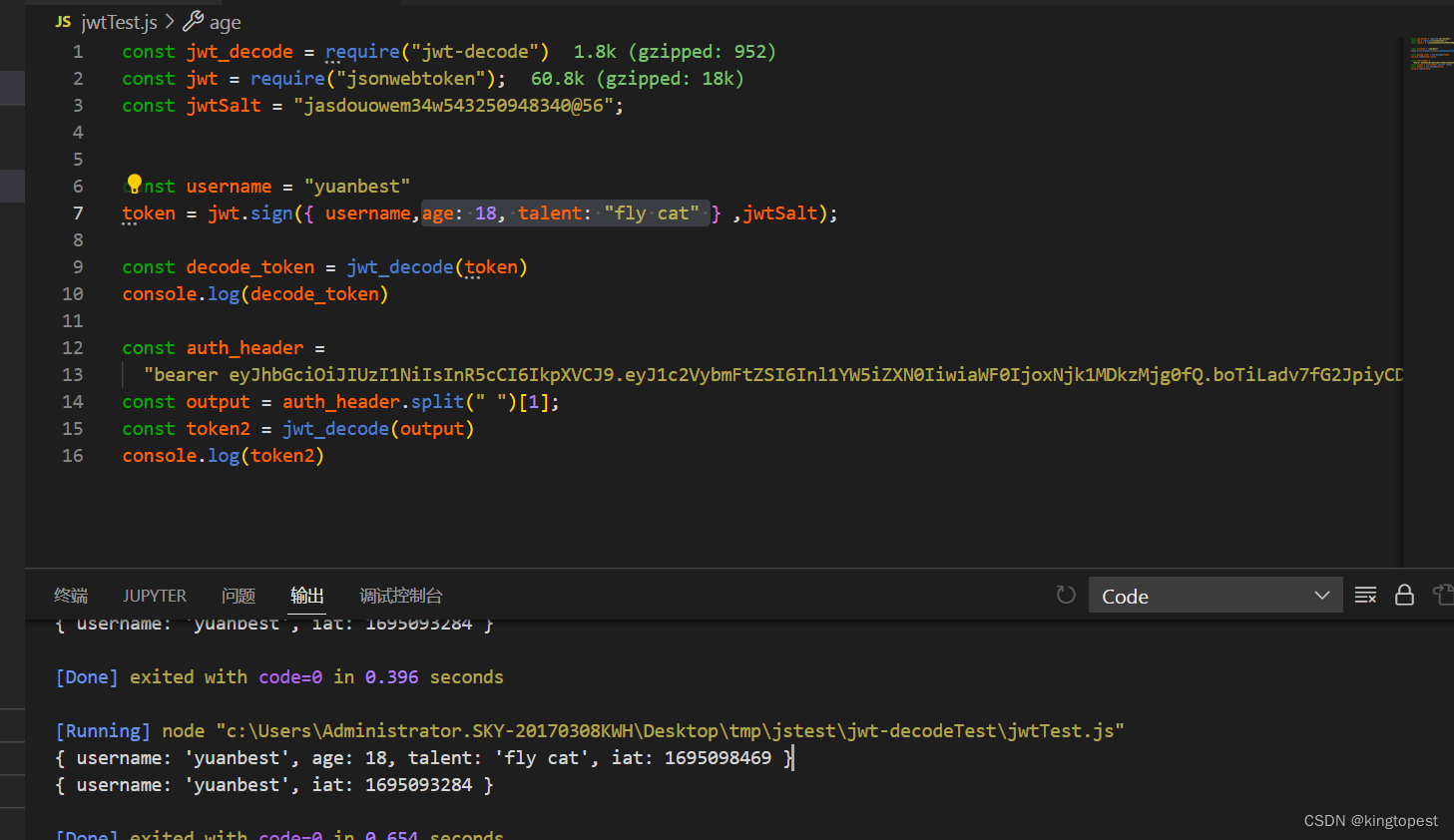Switch to the 终端 terminal tab

[71, 596]
